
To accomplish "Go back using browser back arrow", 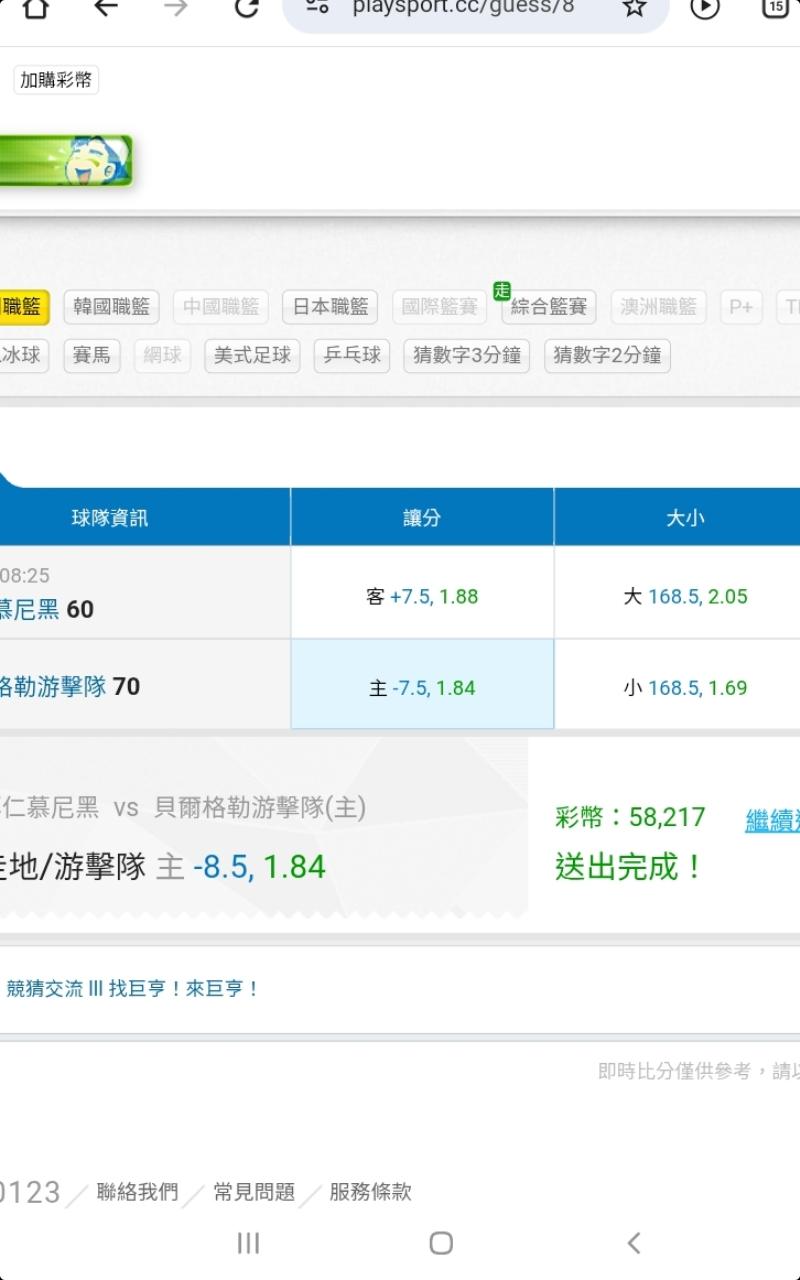I will (106, 8).
